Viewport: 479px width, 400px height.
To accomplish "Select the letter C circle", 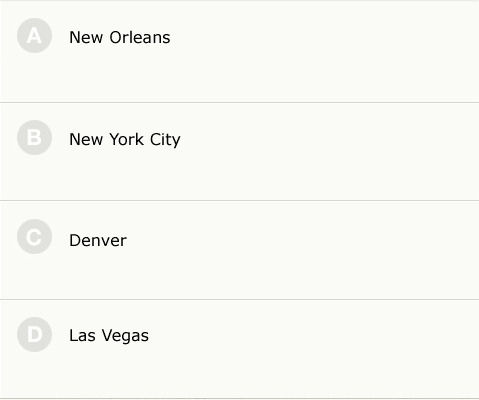I will click(x=34, y=236).
